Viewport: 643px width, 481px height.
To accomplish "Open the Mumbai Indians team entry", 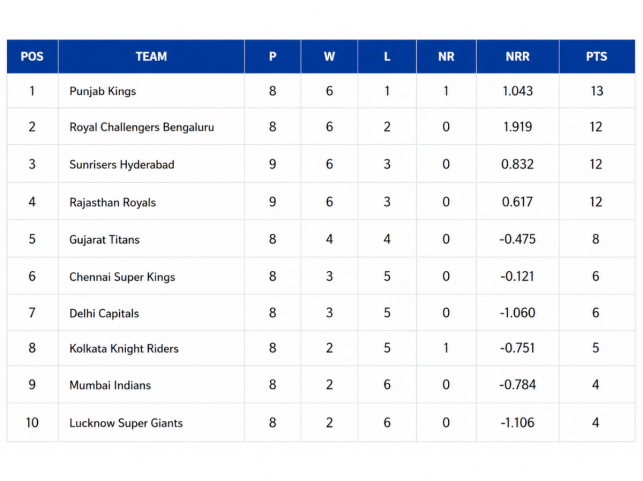I will 108,385.
